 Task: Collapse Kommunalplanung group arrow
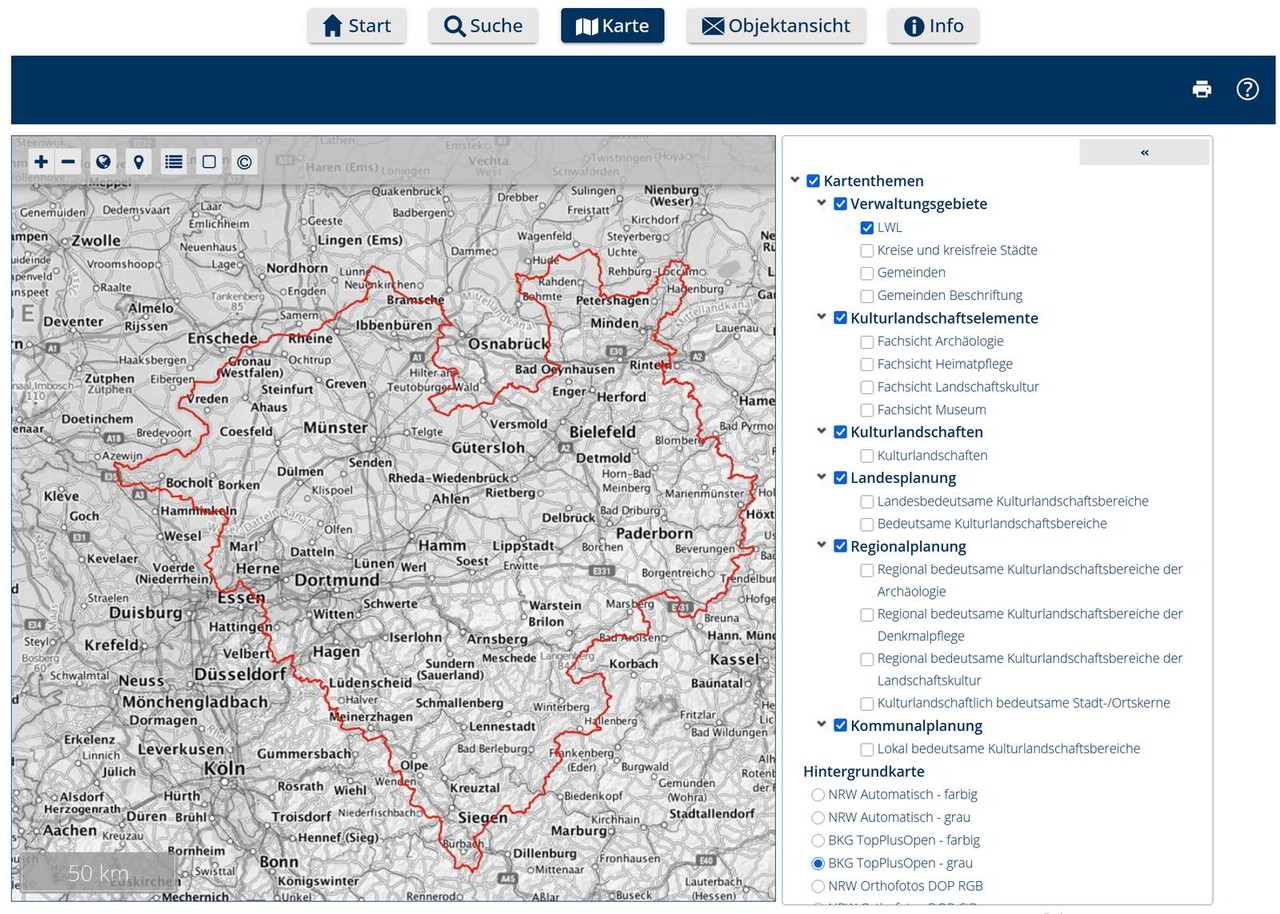(x=822, y=725)
